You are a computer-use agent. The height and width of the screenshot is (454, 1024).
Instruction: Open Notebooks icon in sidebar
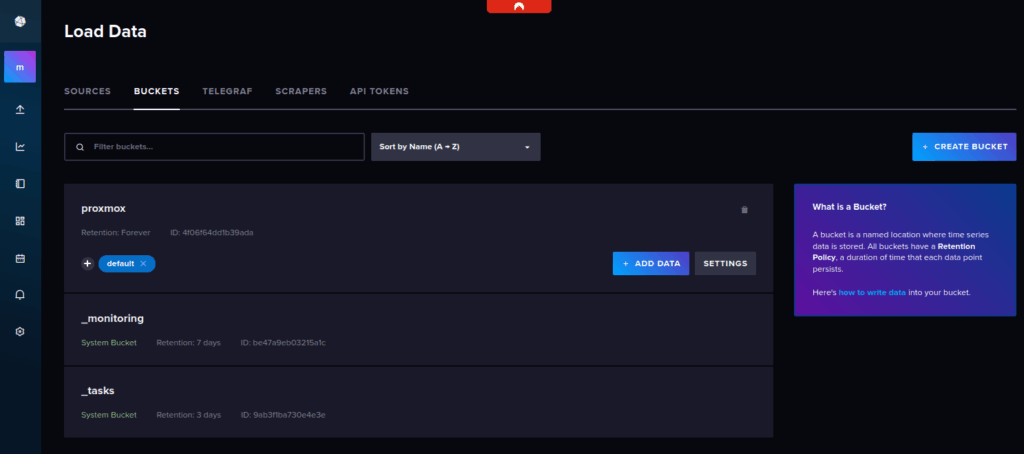tap(20, 184)
